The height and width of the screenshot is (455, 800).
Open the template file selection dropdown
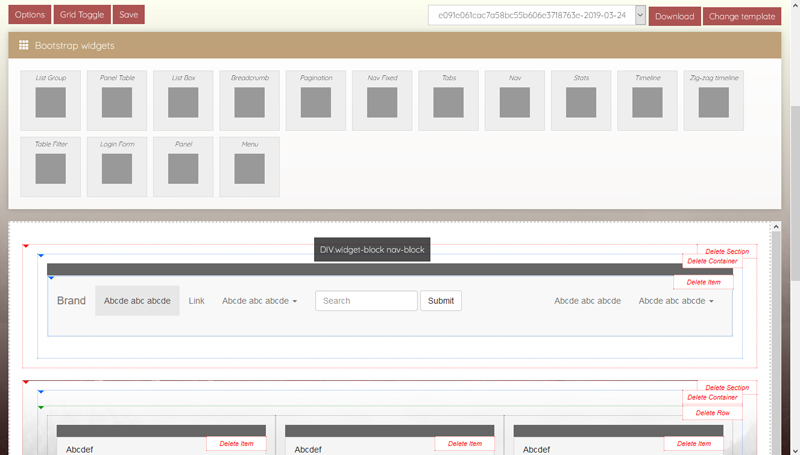click(537, 16)
